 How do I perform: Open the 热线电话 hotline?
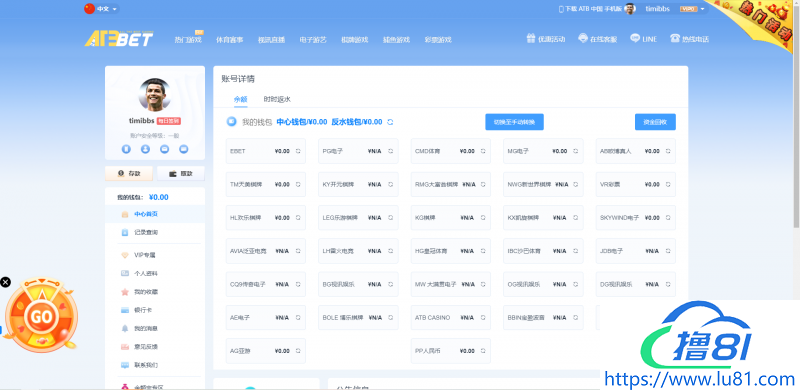click(x=689, y=39)
